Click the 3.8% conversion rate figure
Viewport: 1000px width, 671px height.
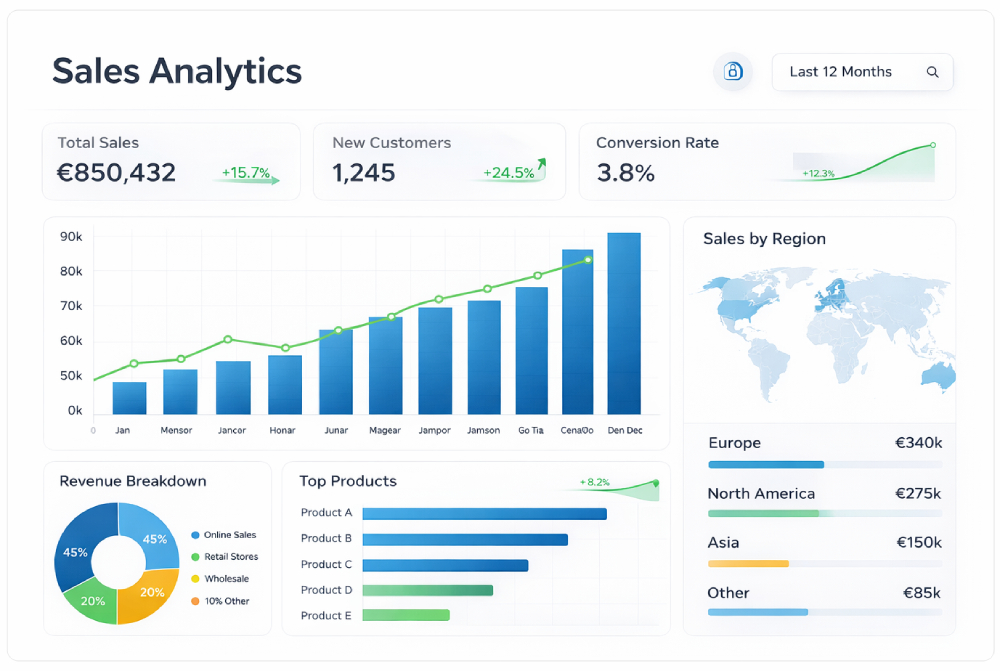coord(626,173)
